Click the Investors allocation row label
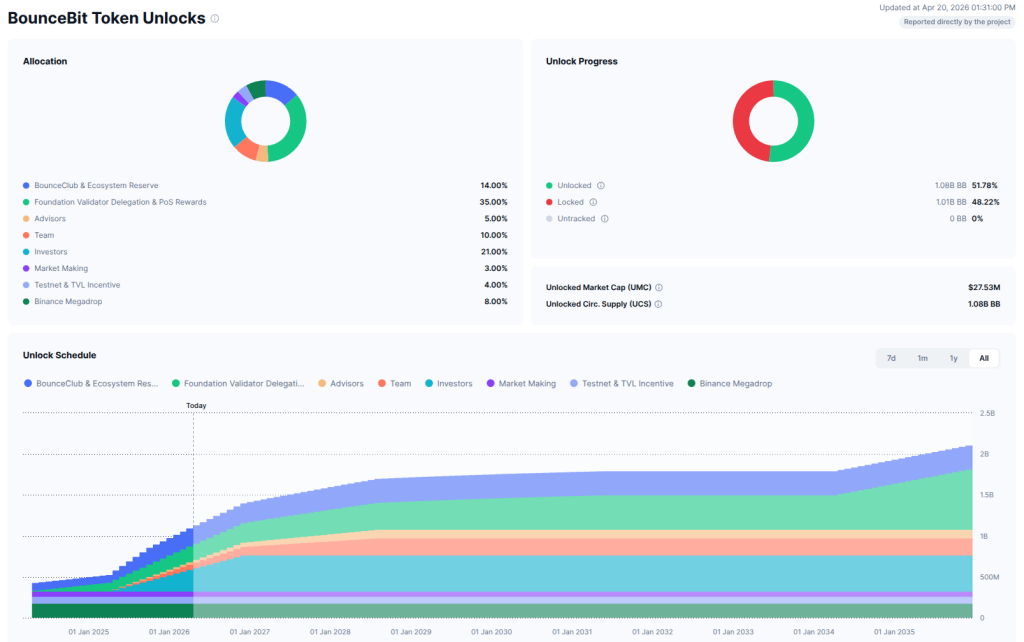The width and height of the screenshot is (1024, 642). pos(50,252)
